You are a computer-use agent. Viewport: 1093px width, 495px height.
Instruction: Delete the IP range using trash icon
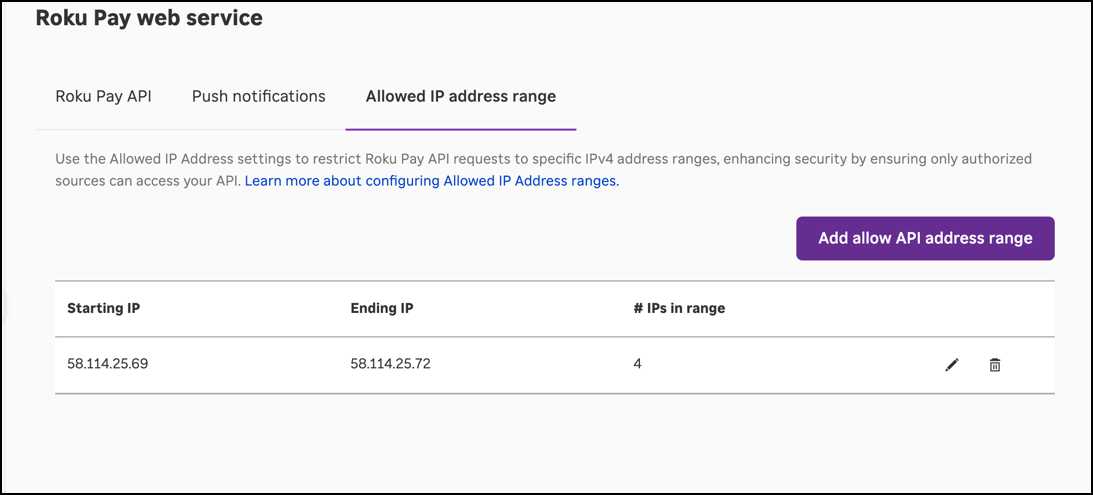(x=994, y=365)
